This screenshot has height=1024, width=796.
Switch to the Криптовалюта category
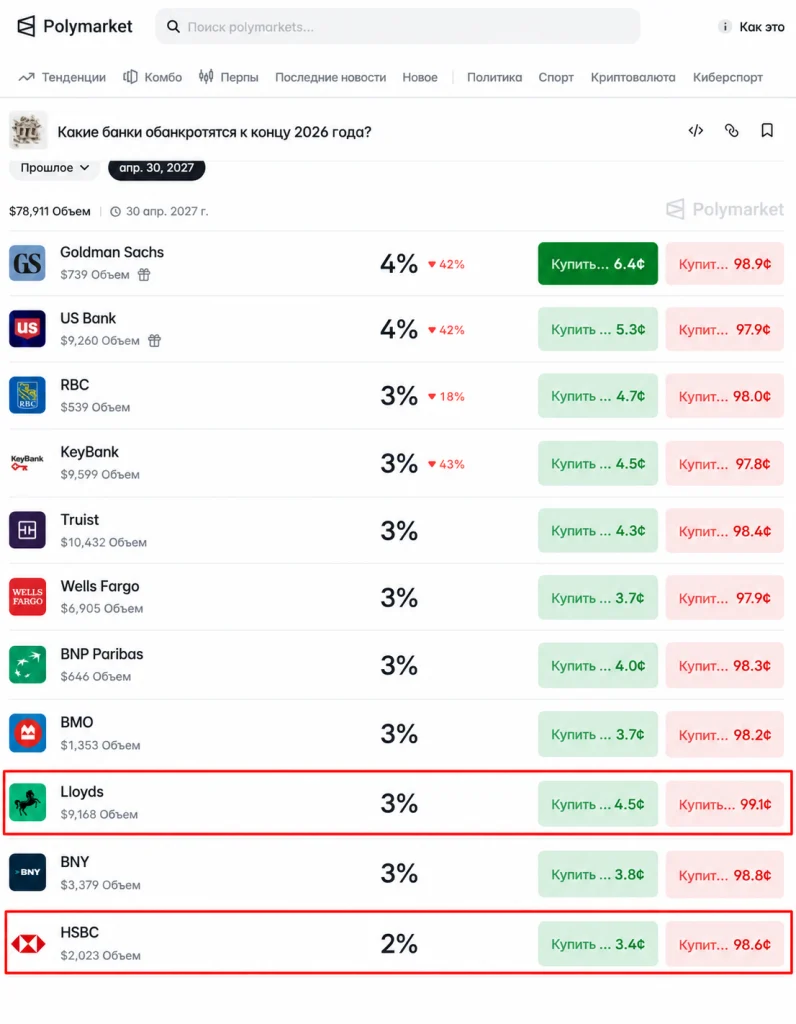[x=633, y=77]
